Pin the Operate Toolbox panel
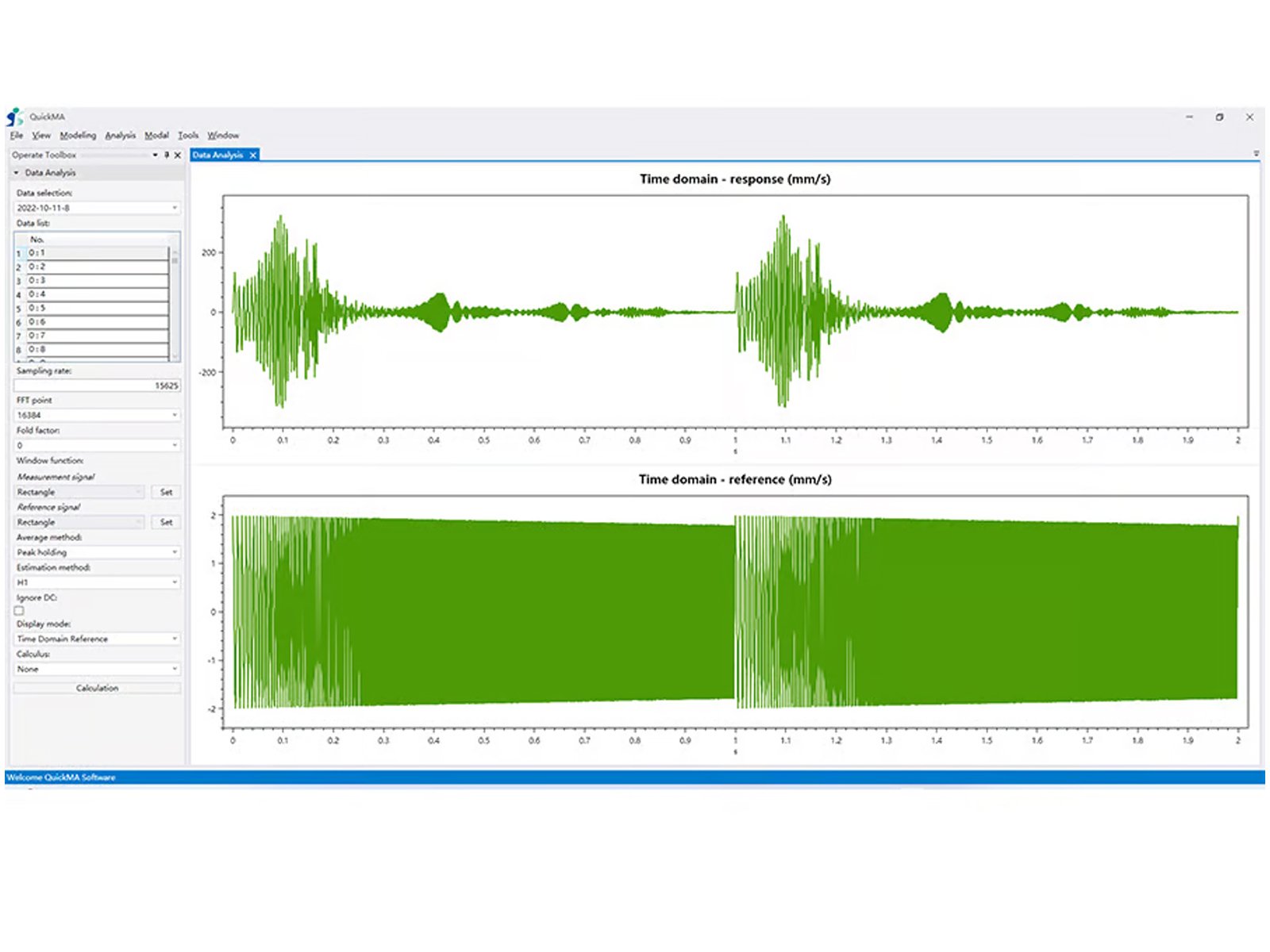This screenshot has width=1270, height=952. (167, 155)
